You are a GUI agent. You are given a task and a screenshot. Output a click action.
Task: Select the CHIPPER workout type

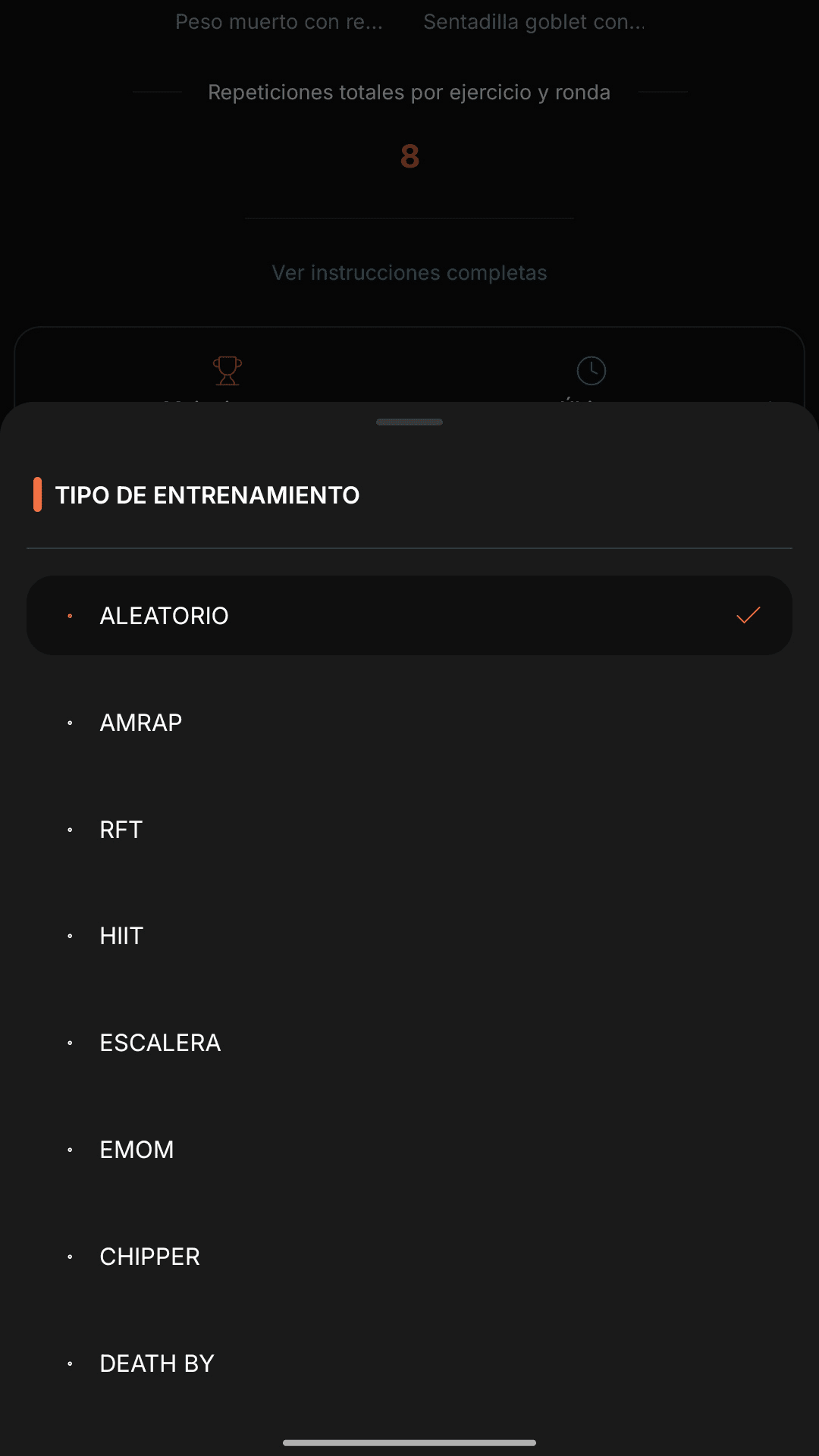(149, 1257)
